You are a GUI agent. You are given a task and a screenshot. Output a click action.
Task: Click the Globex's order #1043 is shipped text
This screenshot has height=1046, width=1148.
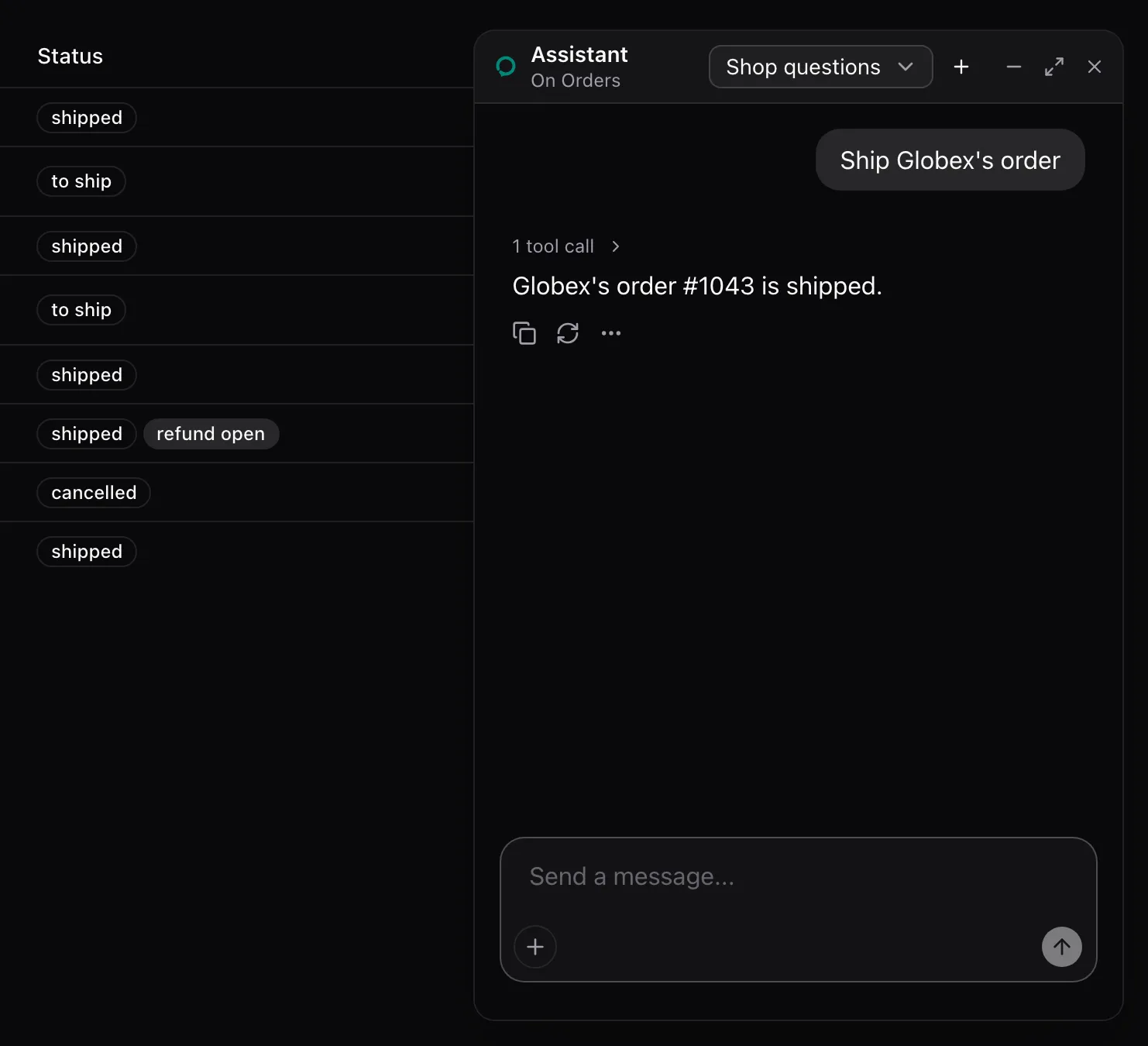(697, 286)
